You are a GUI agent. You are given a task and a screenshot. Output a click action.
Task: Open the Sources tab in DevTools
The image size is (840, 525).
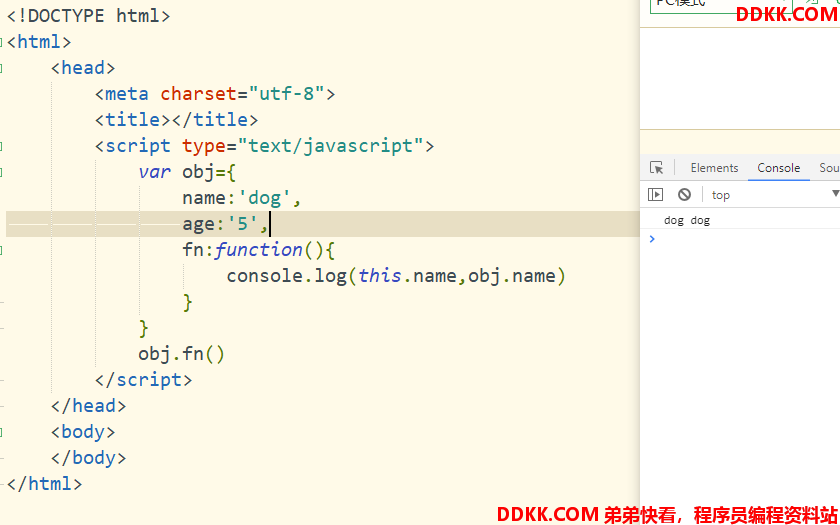[x=829, y=168]
